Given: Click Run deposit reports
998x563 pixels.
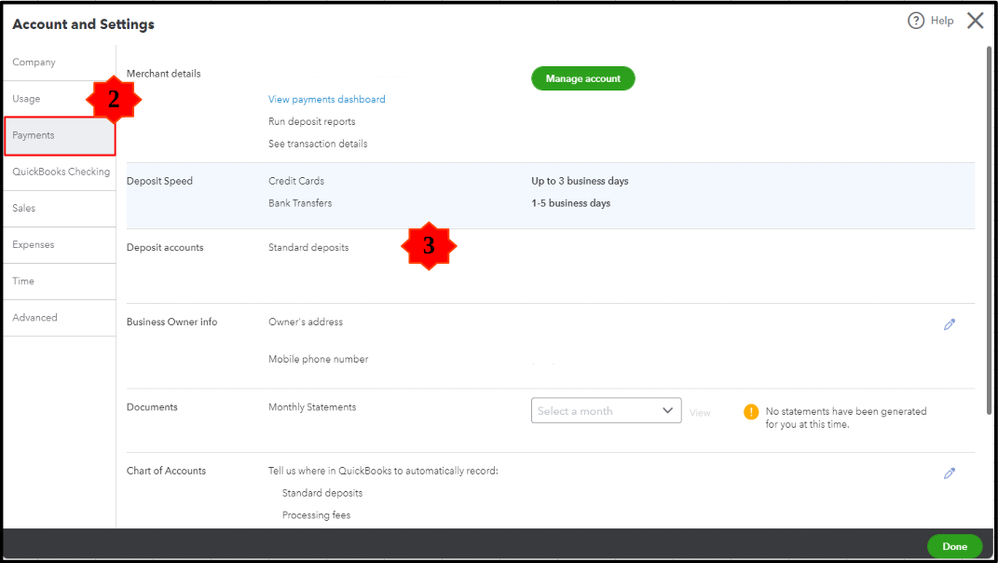Looking at the screenshot, I should tap(312, 122).
